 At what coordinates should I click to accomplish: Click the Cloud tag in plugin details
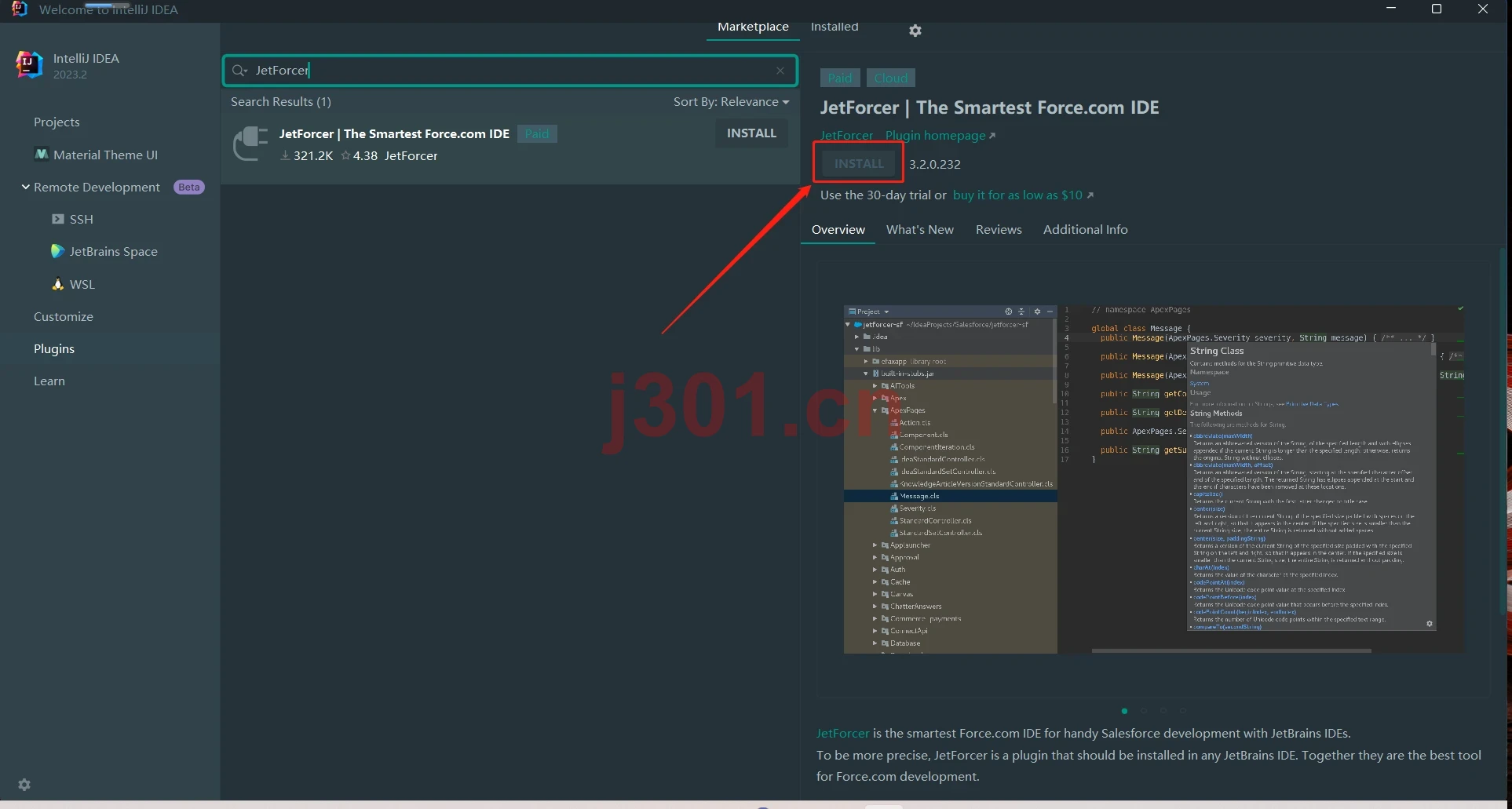point(890,78)
